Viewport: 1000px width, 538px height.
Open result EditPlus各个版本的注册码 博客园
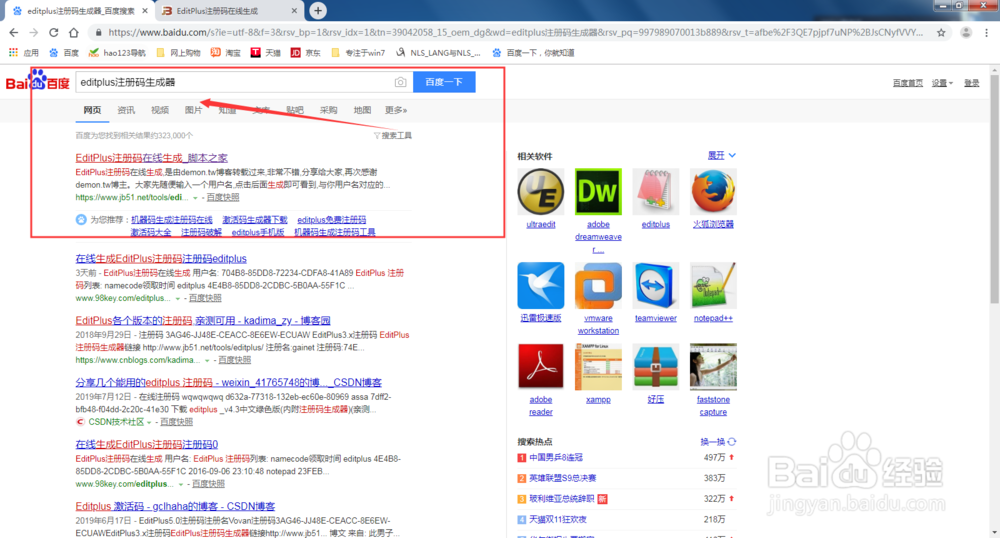[203, 320]
